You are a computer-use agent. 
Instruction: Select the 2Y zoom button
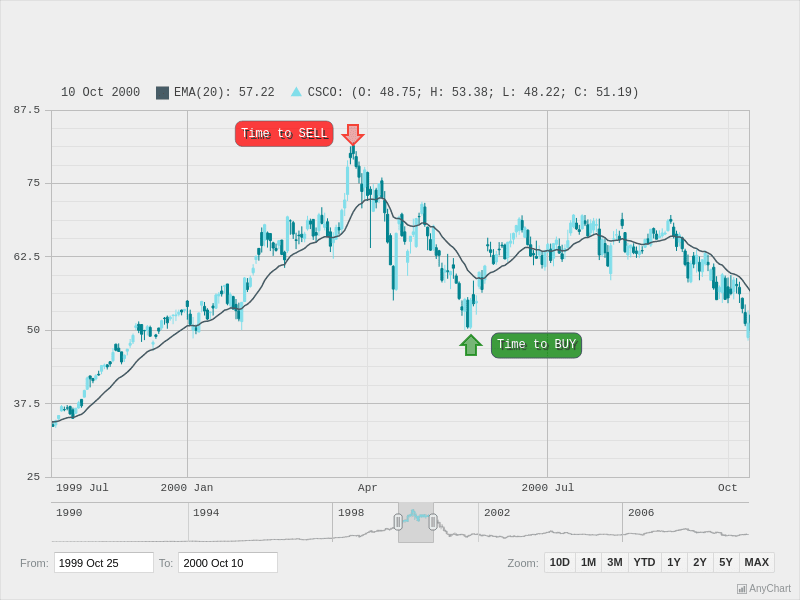[x=700, y=562]
